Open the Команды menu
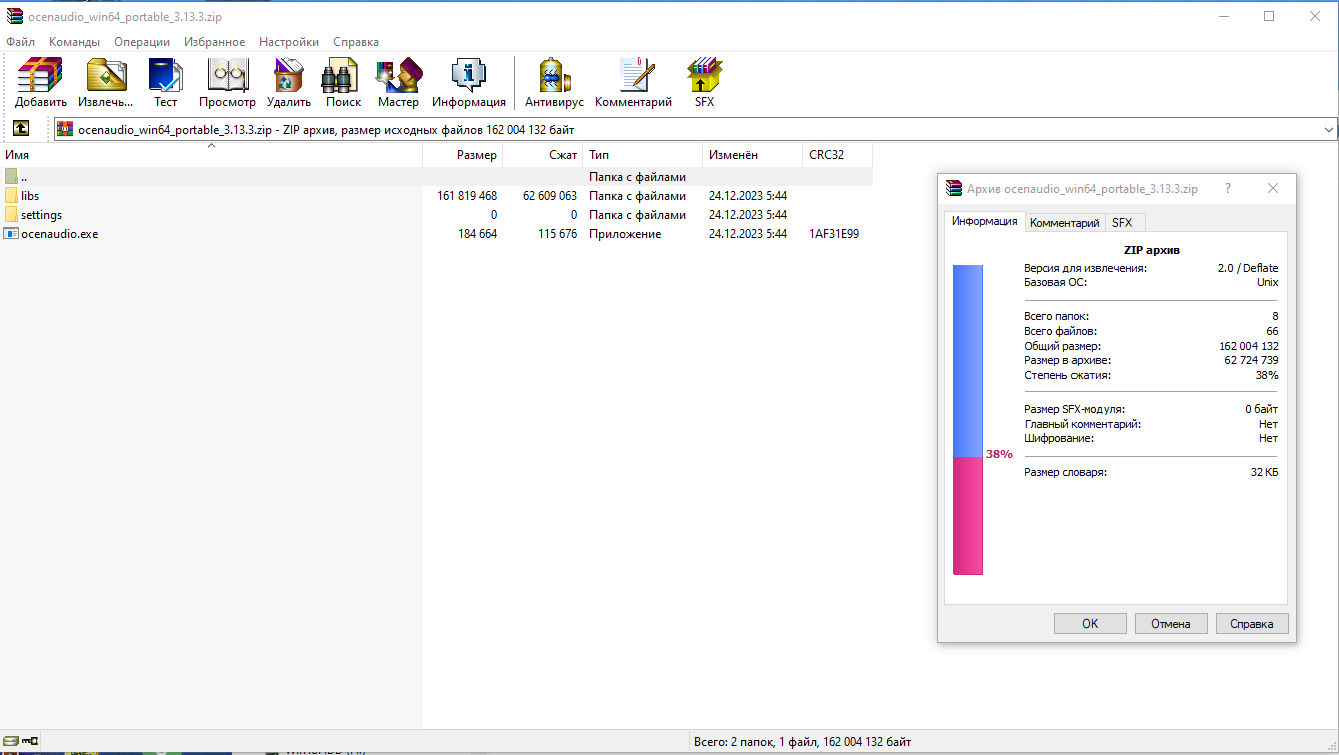 point(74,42)
